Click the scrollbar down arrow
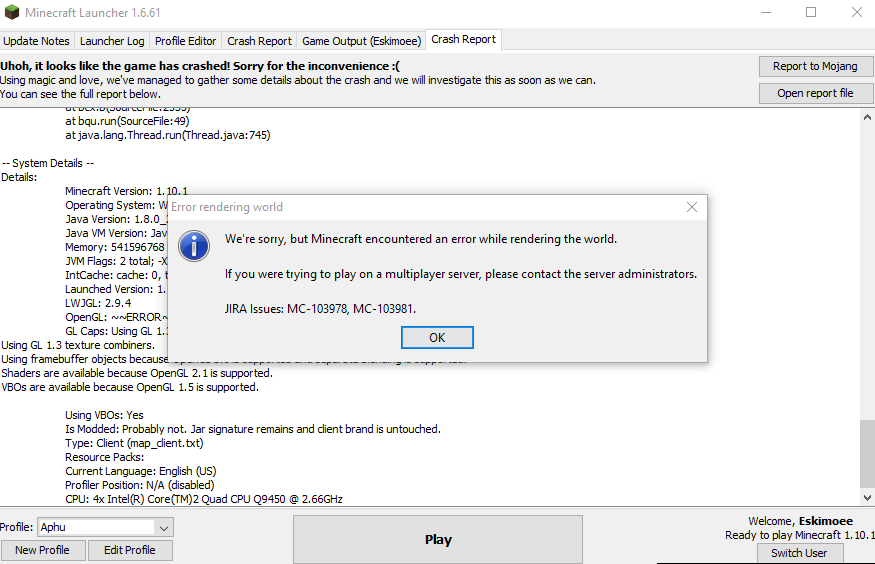875x564 pixels. tap(867, 498)
